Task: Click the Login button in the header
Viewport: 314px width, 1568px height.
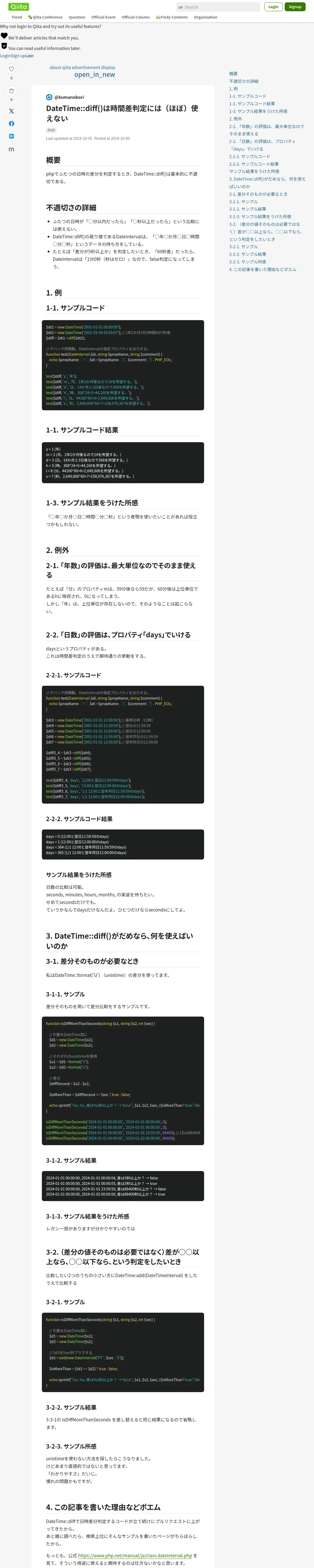Action: point(273,7)
